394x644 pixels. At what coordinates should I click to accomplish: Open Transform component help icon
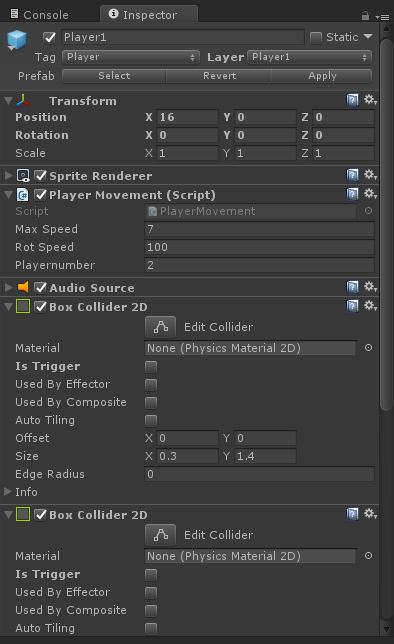point(352,100)
